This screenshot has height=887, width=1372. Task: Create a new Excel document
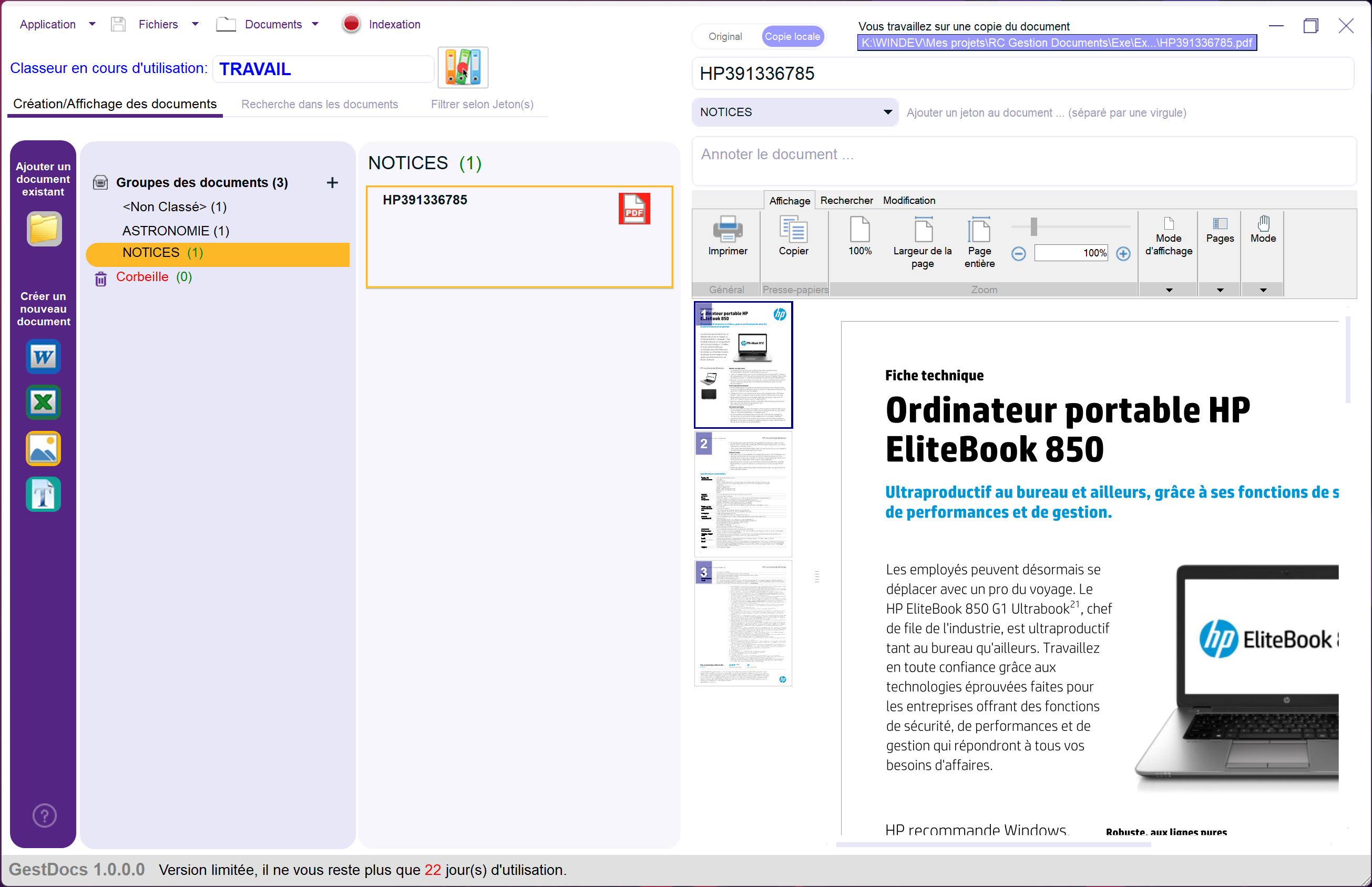tap(43, 402)
